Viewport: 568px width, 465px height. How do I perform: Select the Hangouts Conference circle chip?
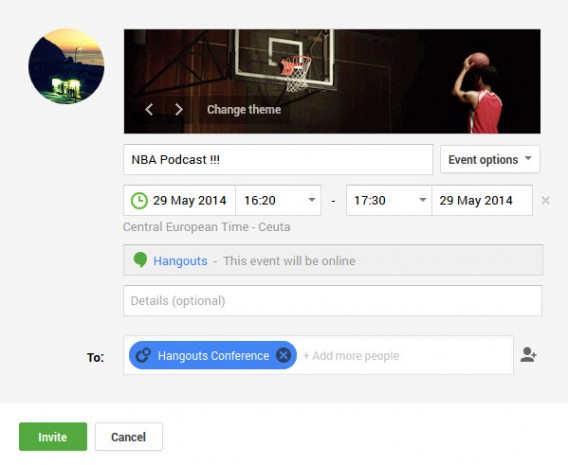coord(213,355)
